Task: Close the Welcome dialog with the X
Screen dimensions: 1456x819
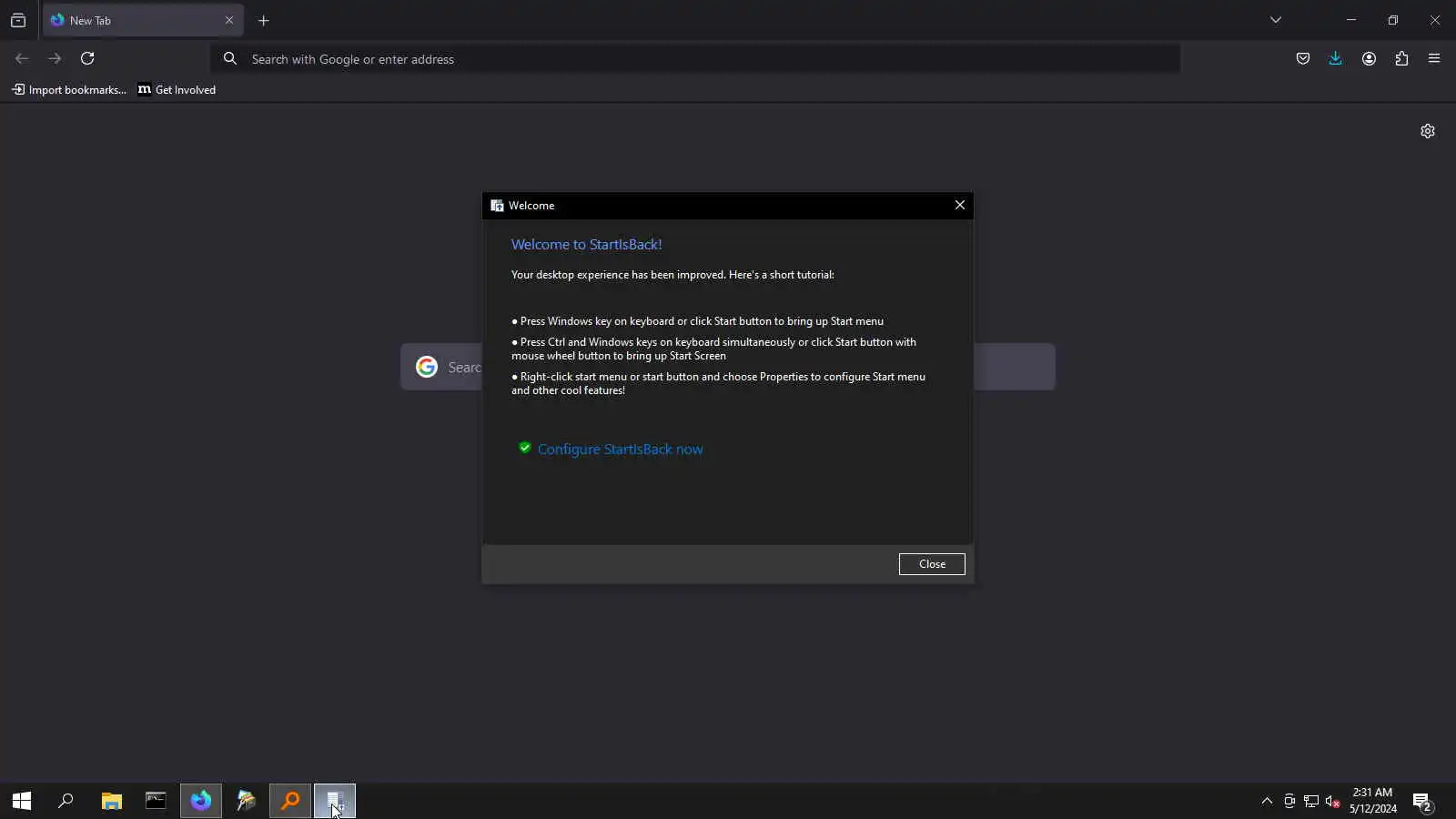Action: (x=960, y=205)
